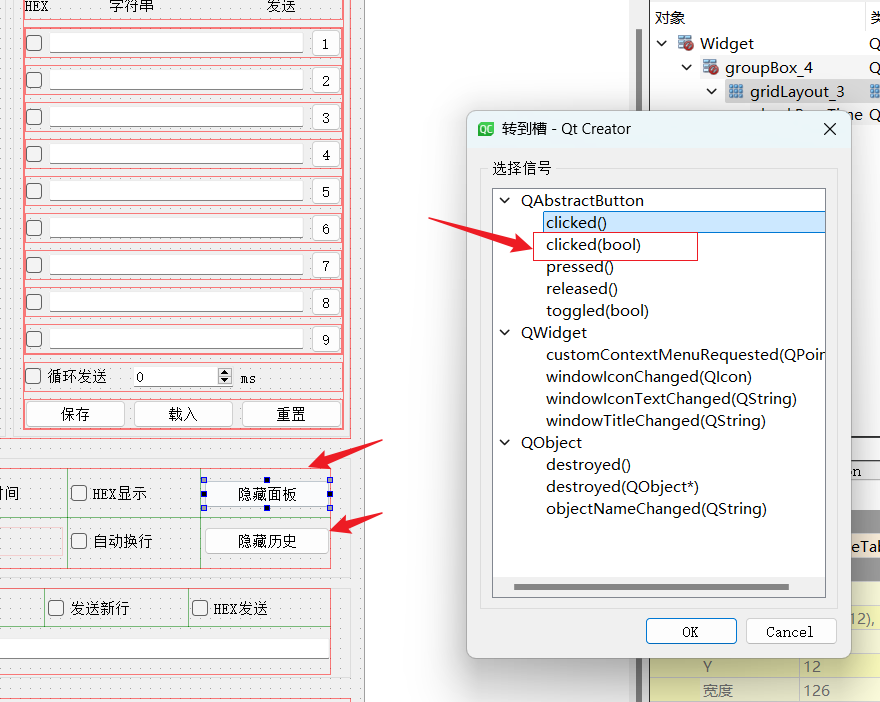Select the clicked(bool) signal
Screen dimensions: 880x702
pos(593,245)
